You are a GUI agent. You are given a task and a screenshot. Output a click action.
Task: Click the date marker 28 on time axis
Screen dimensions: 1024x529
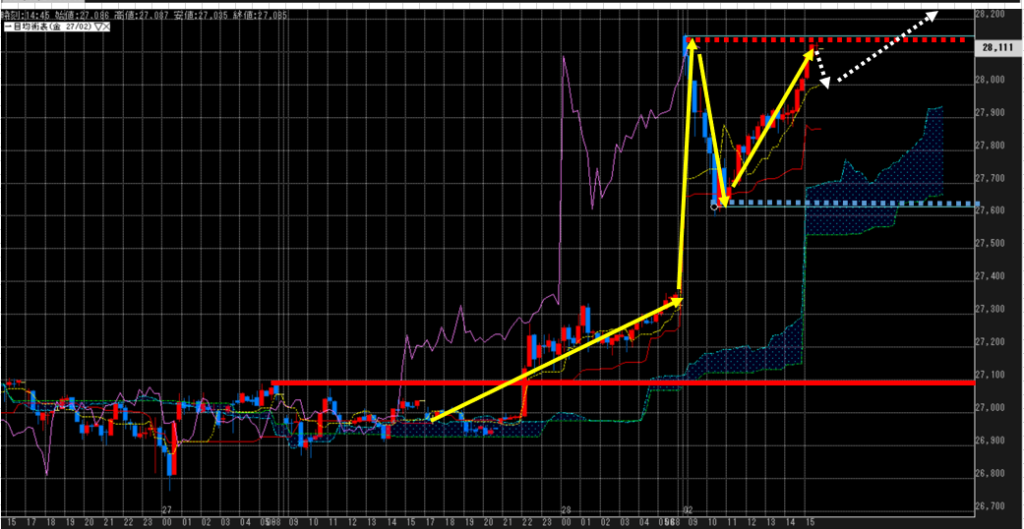[x=565, y=508]
